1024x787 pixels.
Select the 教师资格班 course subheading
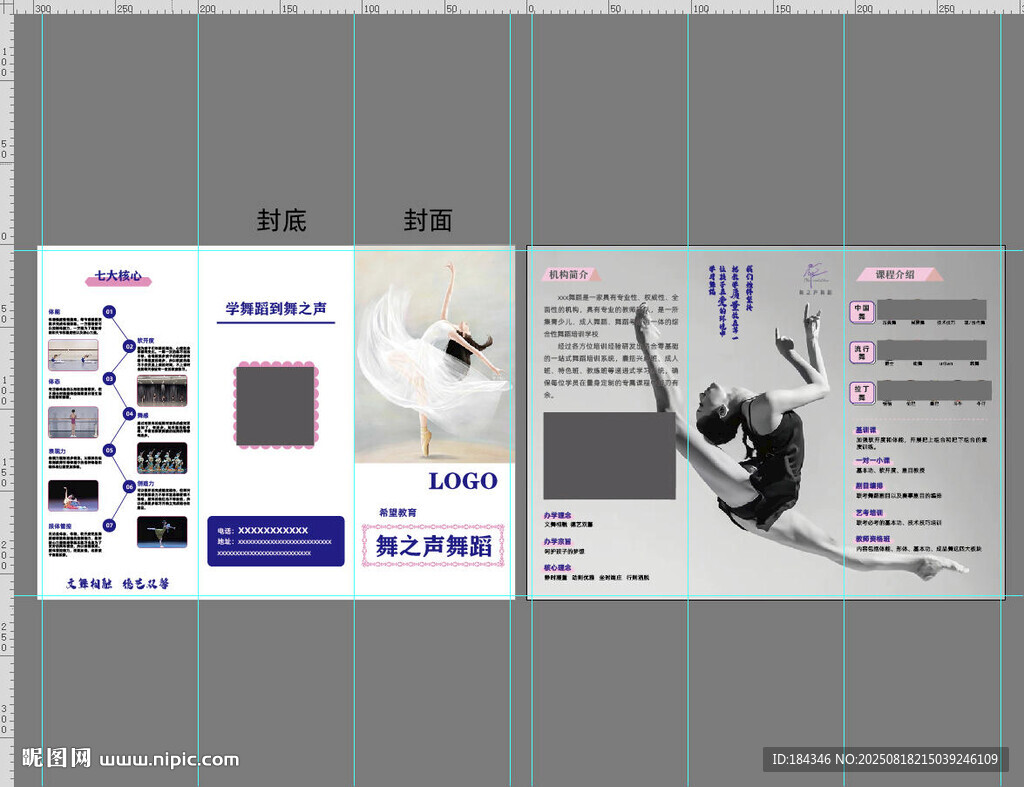pos(873,539)
